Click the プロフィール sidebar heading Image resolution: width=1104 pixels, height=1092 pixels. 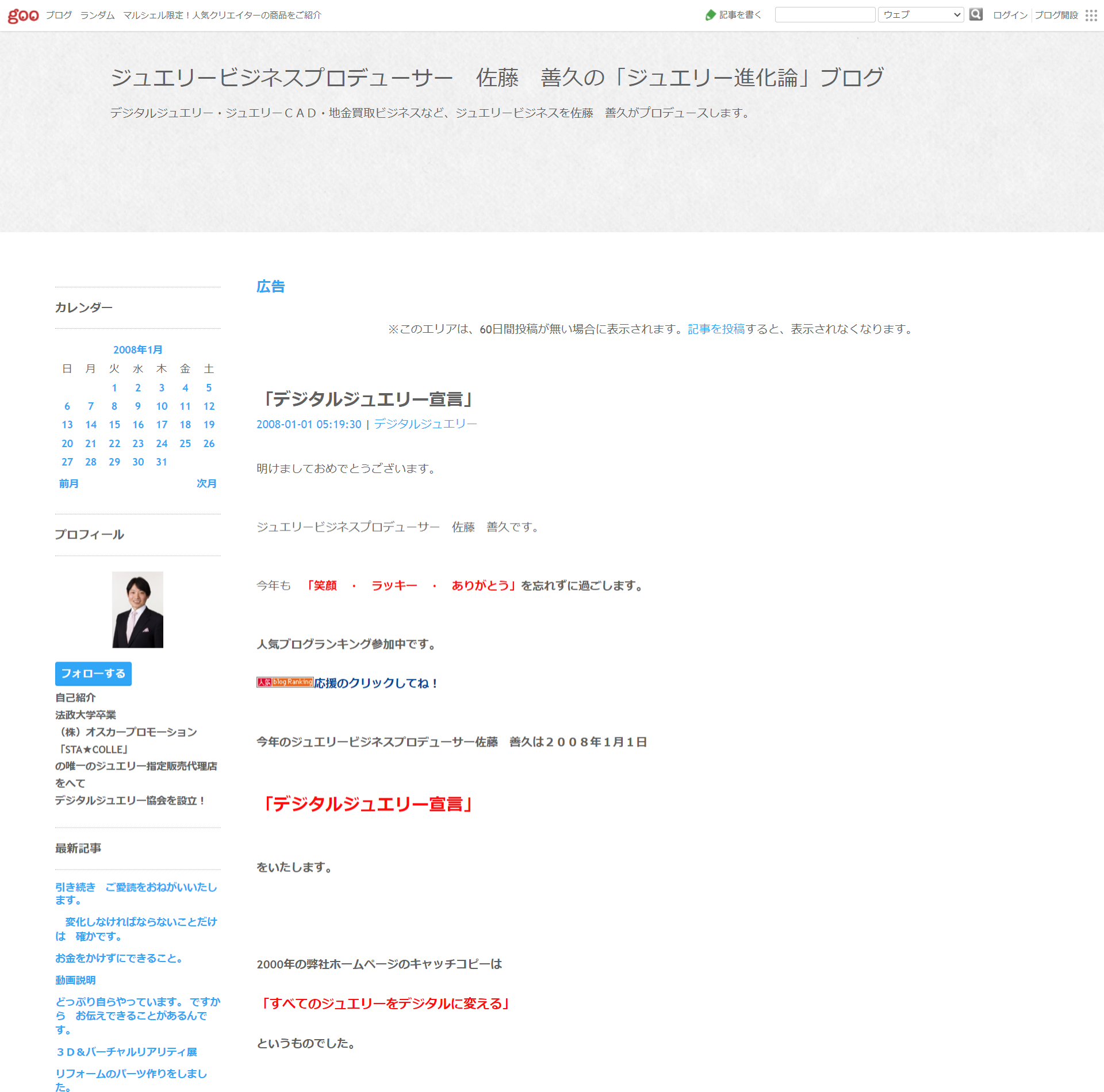click(89, 535)
